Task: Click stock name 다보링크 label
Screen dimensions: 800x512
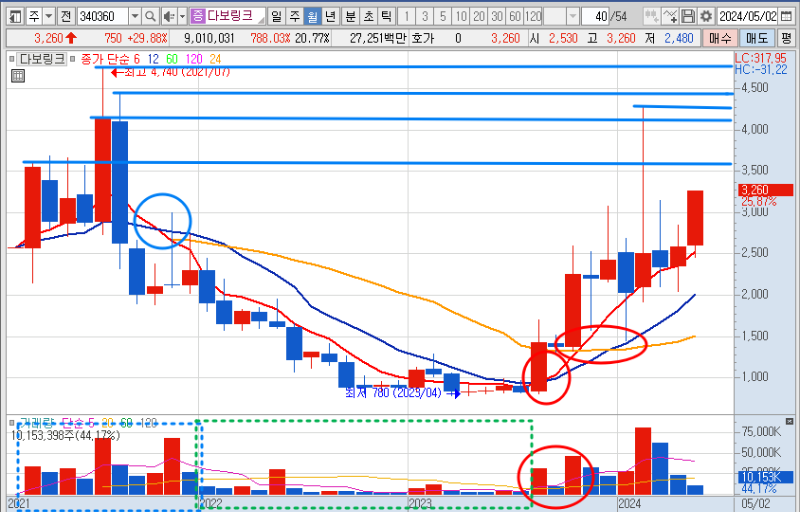Action: click(x=230, y=16)
